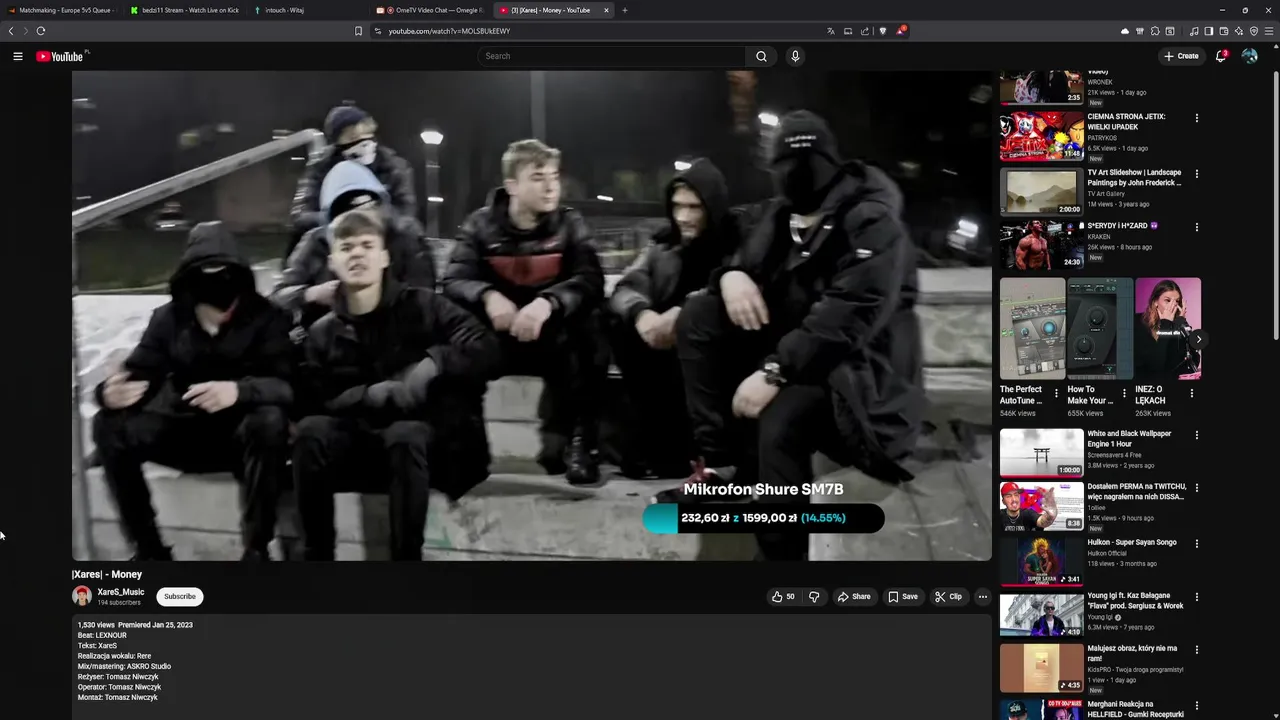Image resolution: width=1280 pixels, height=720 pixels.
Task: Open site settings icon beside the URL
Action: [378, 31]
